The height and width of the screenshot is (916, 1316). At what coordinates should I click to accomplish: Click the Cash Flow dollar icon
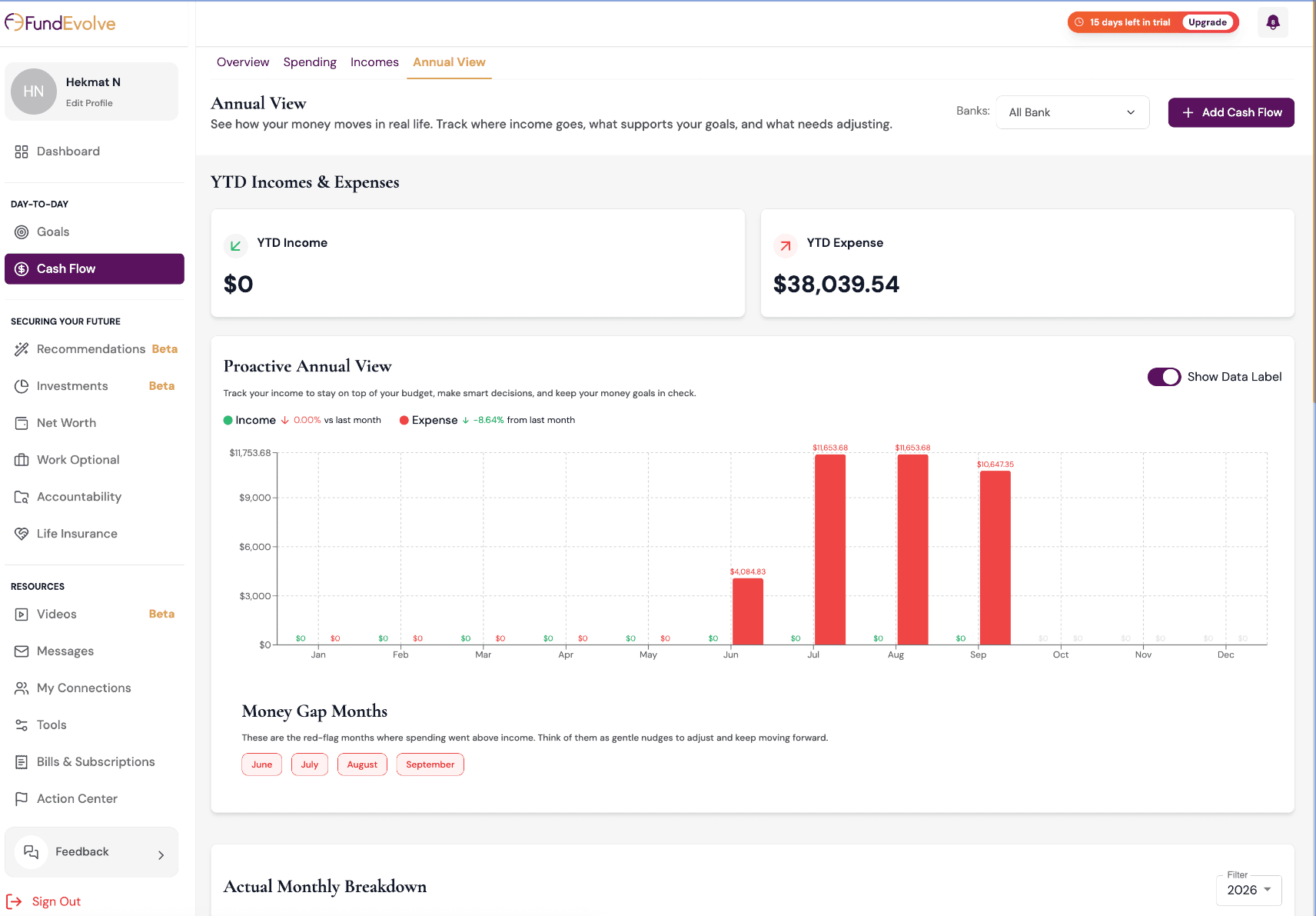(22, 269)
